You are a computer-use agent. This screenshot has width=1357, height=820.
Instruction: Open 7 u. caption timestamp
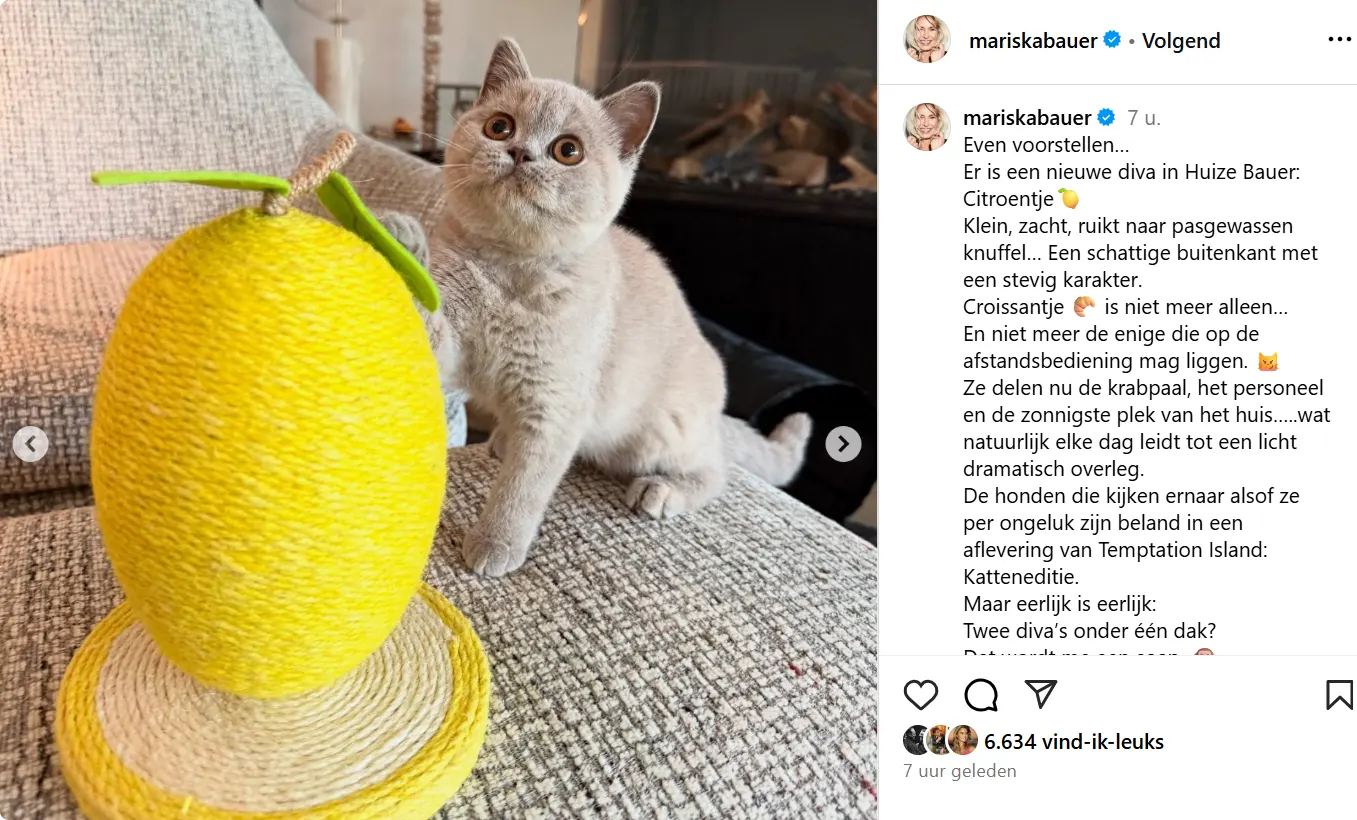pyautogui.click(x=1144, y=118)
